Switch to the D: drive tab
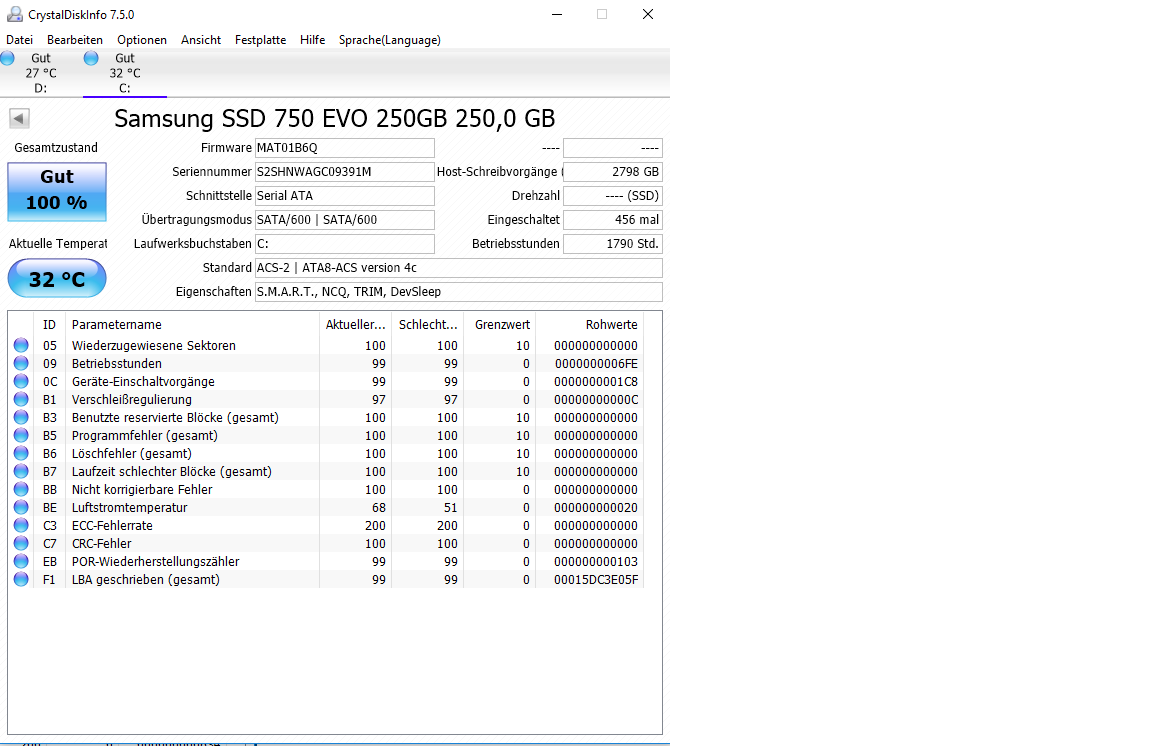The image size is (1152, 746). [41, 73]
